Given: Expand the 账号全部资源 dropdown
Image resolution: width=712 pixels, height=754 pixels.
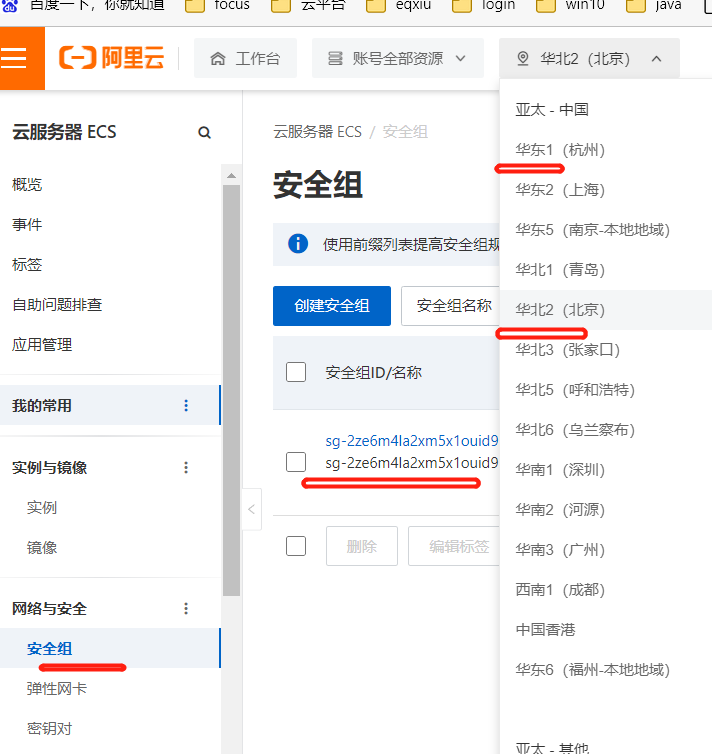Looking at the screenshot, I should 398,58.
